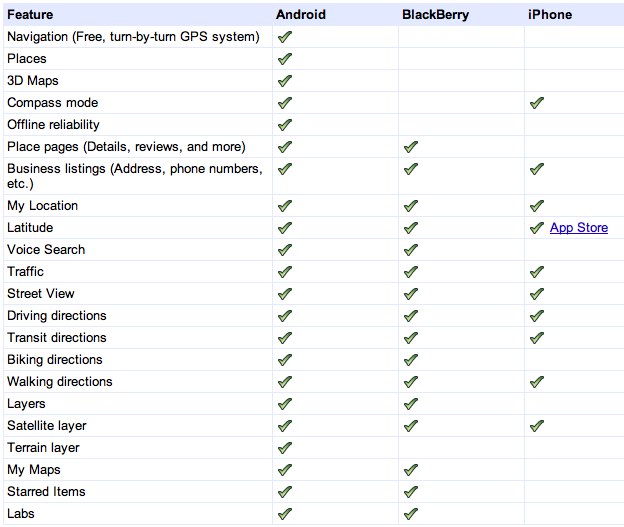
Task: Click the iPhone checkmark for Walking directions
Action: tap(537, 382)
